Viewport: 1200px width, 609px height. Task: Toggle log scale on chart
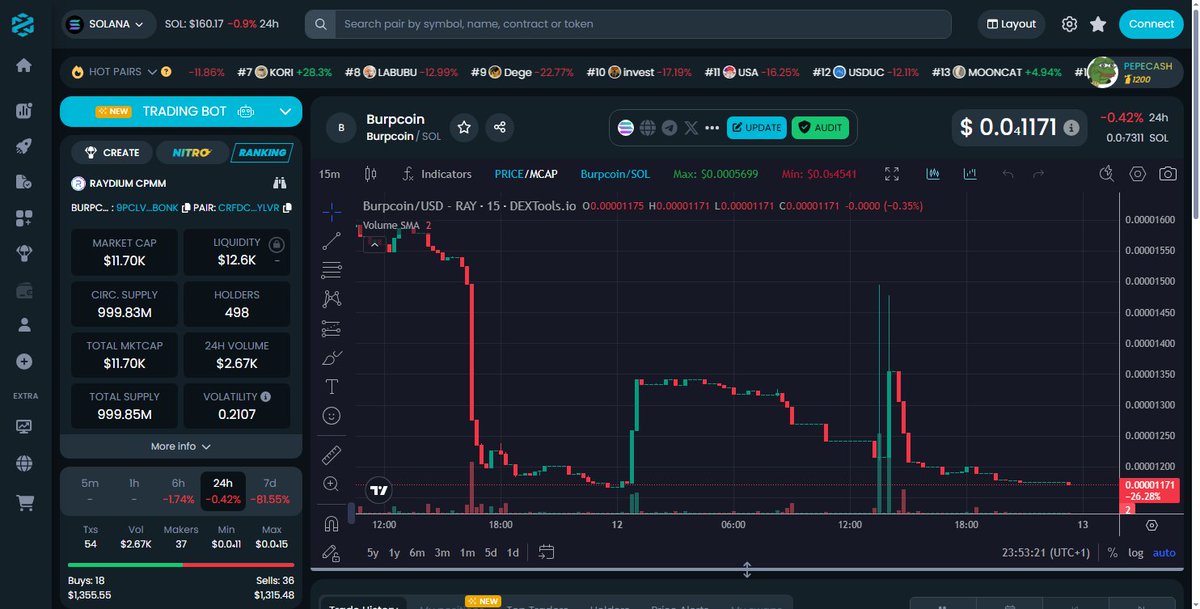point(1136,552)
